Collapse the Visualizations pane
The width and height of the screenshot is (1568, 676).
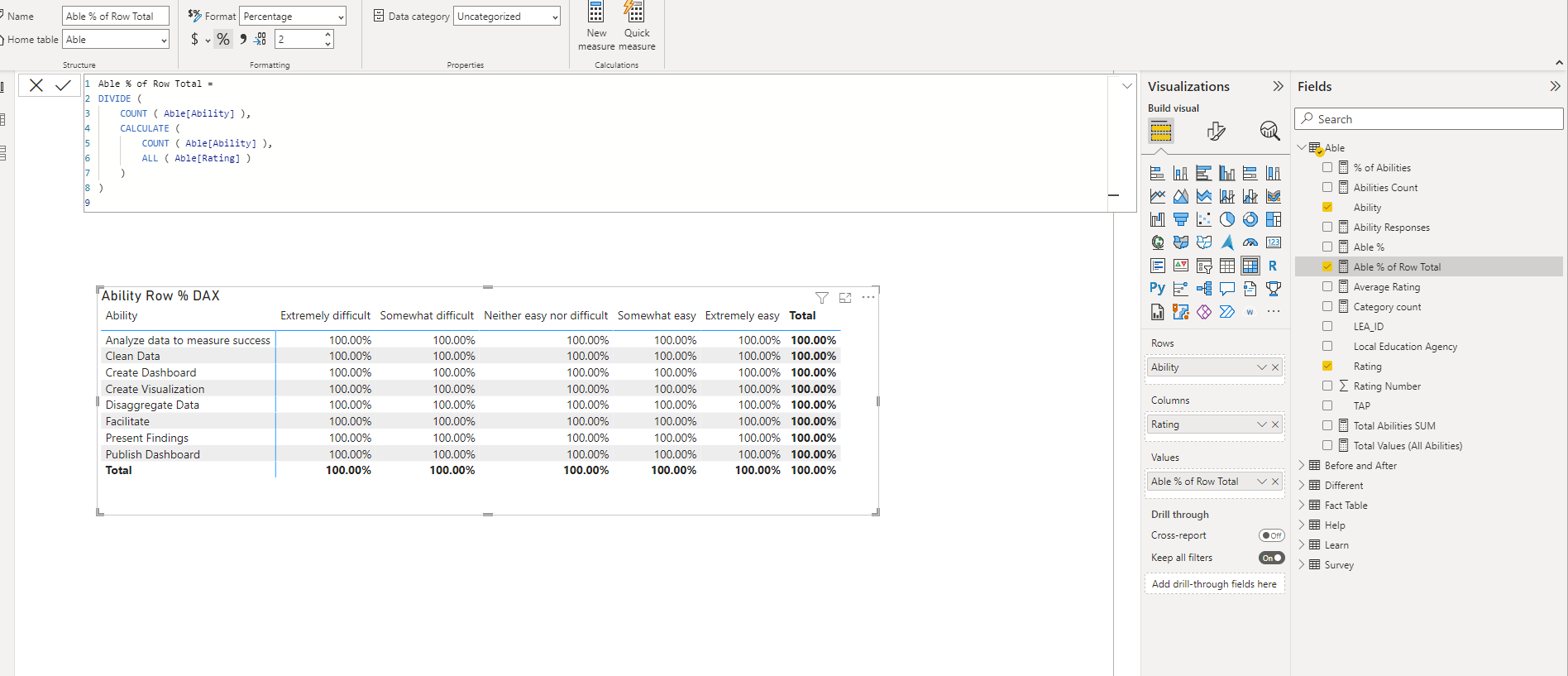pos(1278,86)
